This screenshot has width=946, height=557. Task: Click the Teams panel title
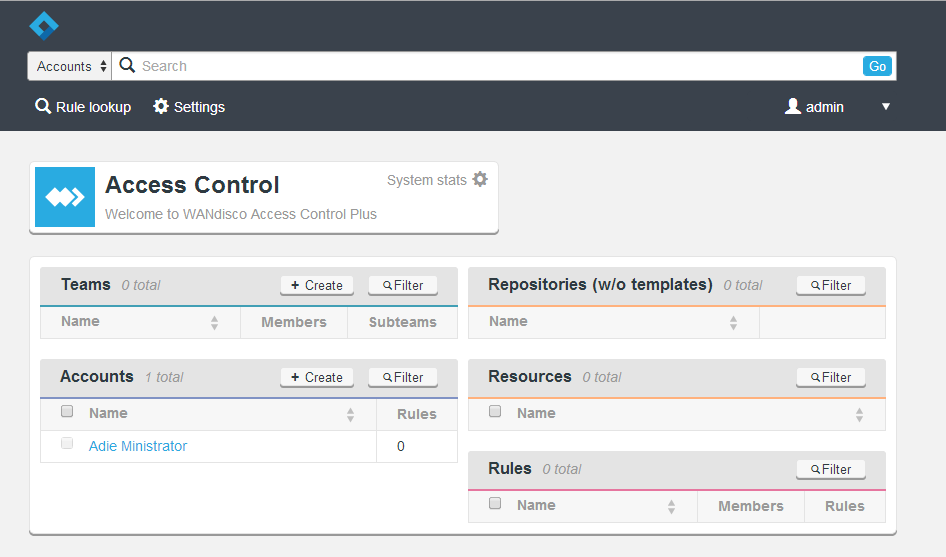86,284
